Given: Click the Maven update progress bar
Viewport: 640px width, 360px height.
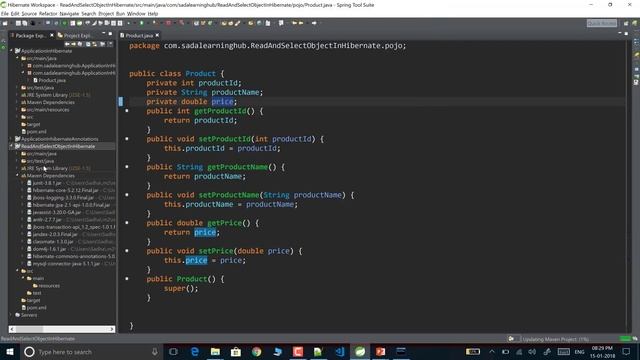Looking at the screenshot, I should (x=625, y=339).
